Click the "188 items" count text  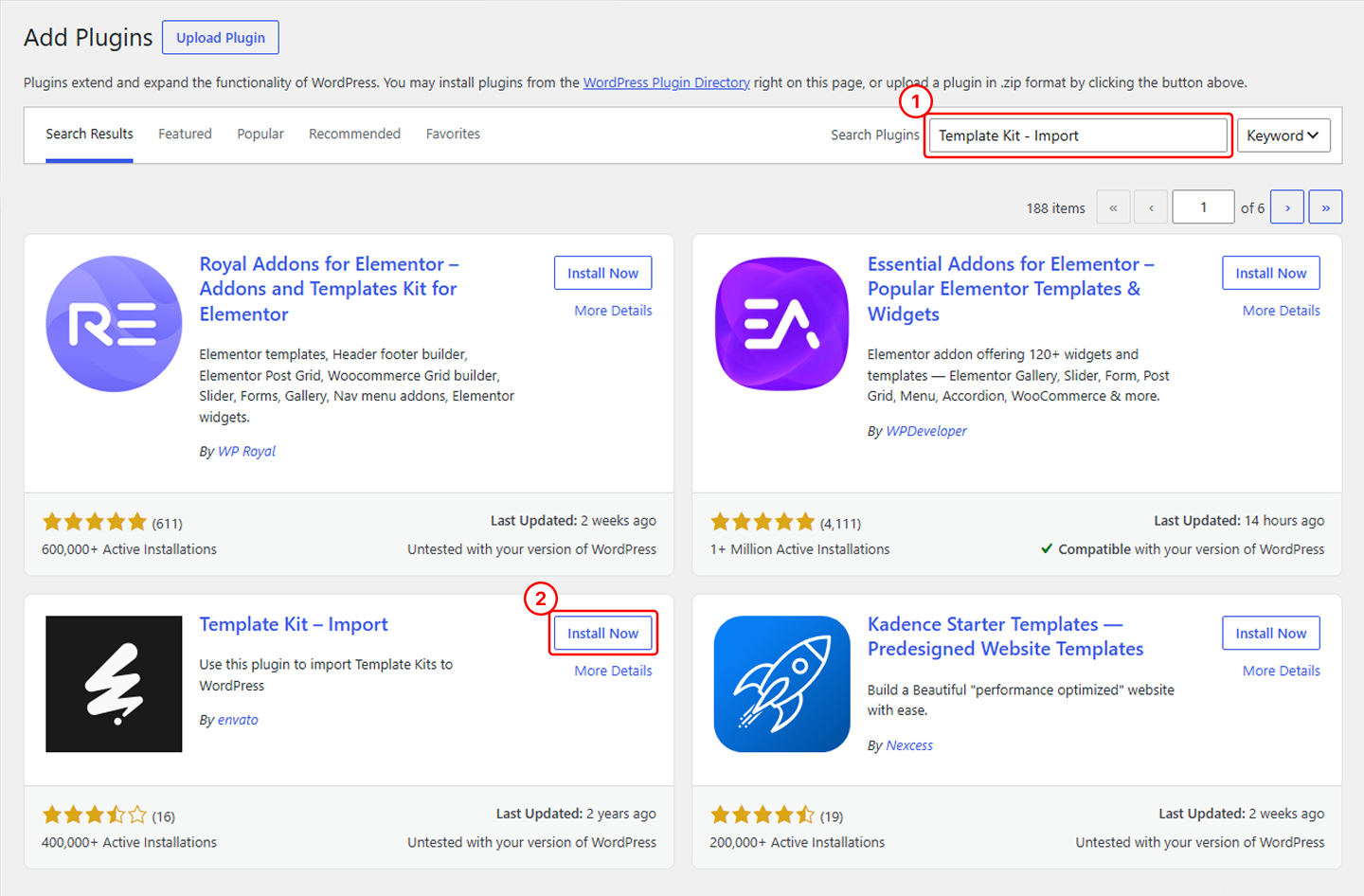click(1055, 208)
